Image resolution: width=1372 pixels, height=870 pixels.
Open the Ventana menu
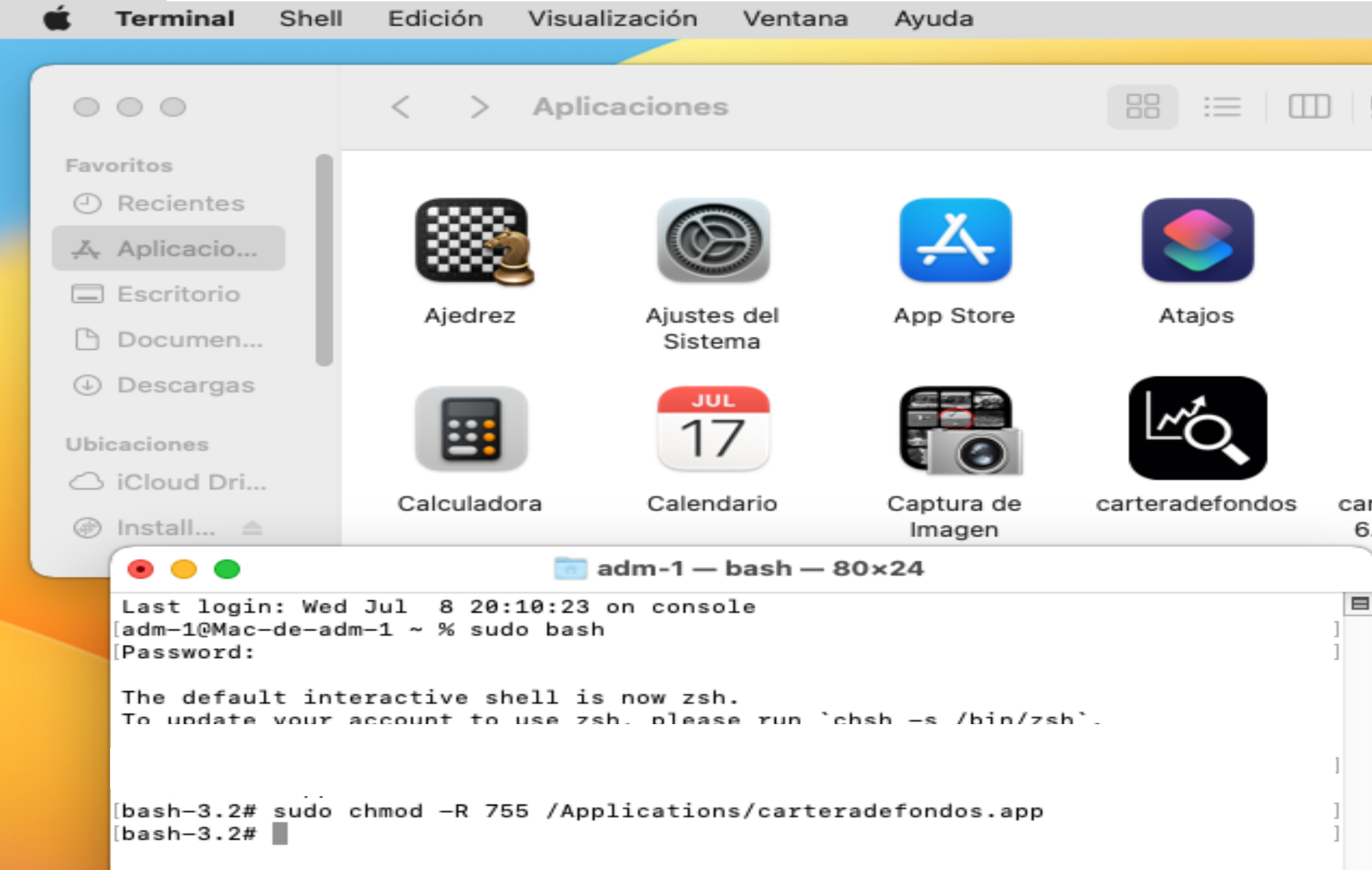pyautogui.click(x=795, y=18)
